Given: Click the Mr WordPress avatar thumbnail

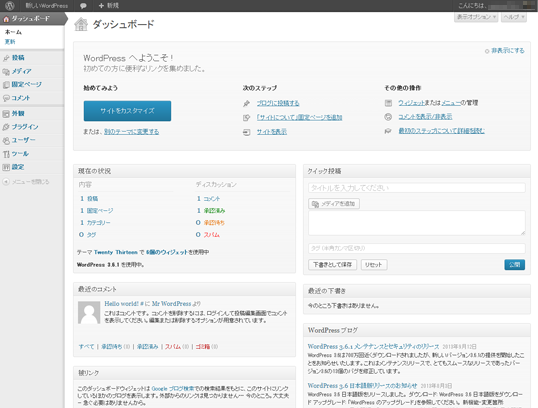Looking at the screenshot, I should point(89,313).
